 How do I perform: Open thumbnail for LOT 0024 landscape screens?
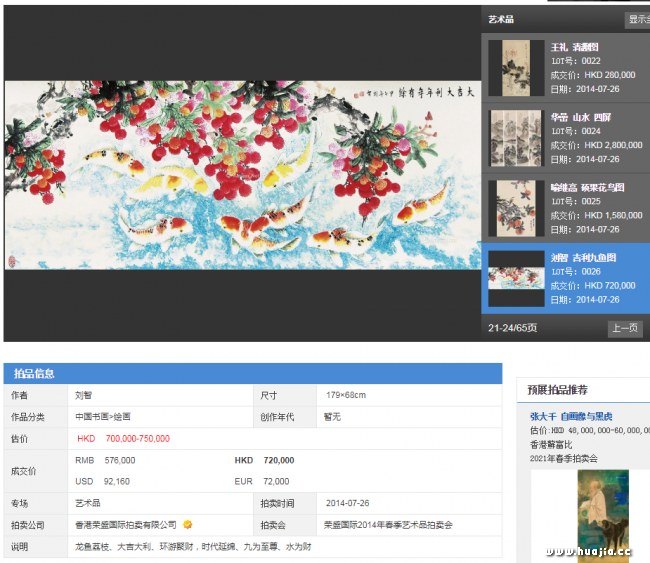(x=516, y=138)
